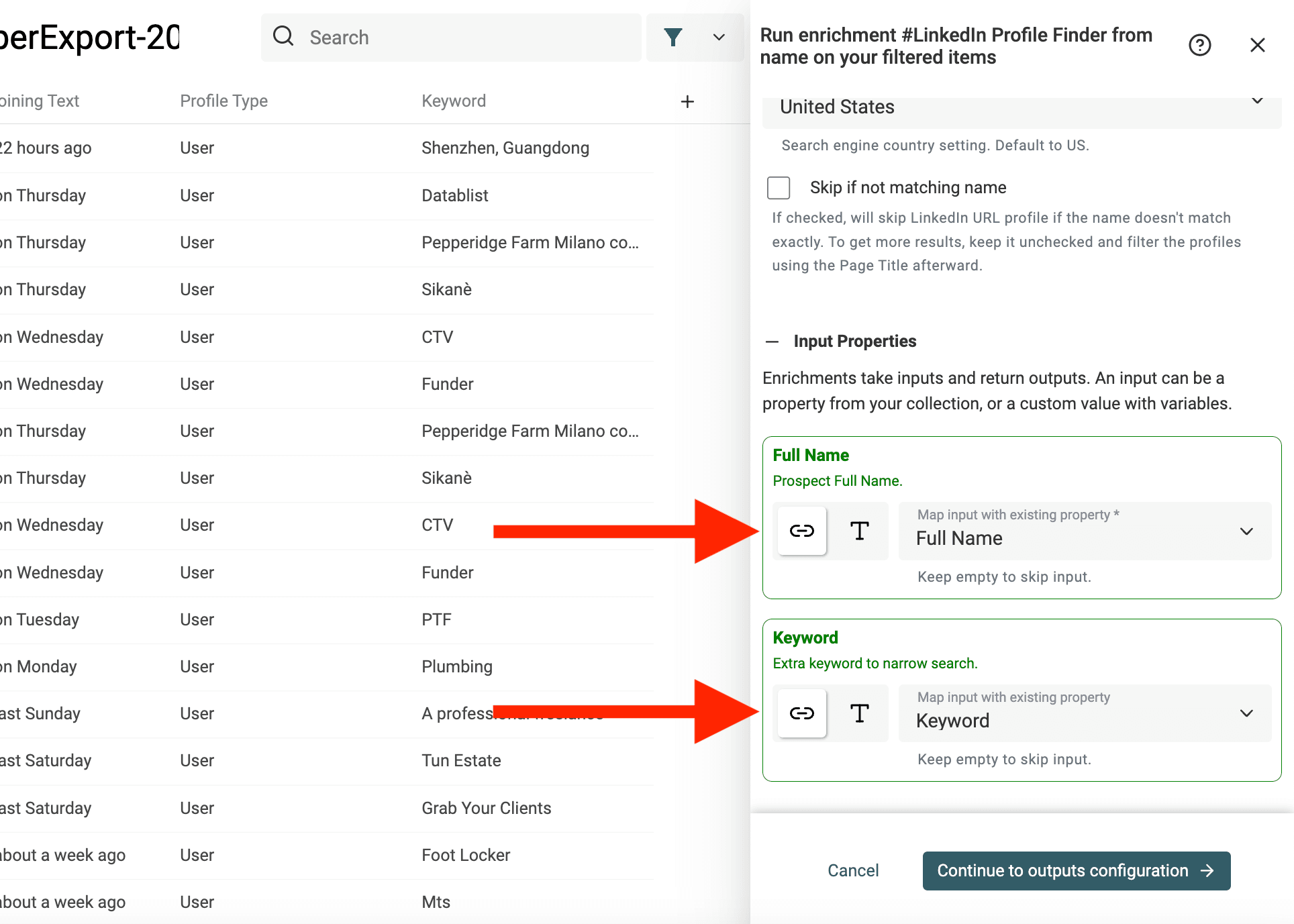
Task: Select the Shenzhen, Guangdong cell
Action: click(x=505, y=148)
